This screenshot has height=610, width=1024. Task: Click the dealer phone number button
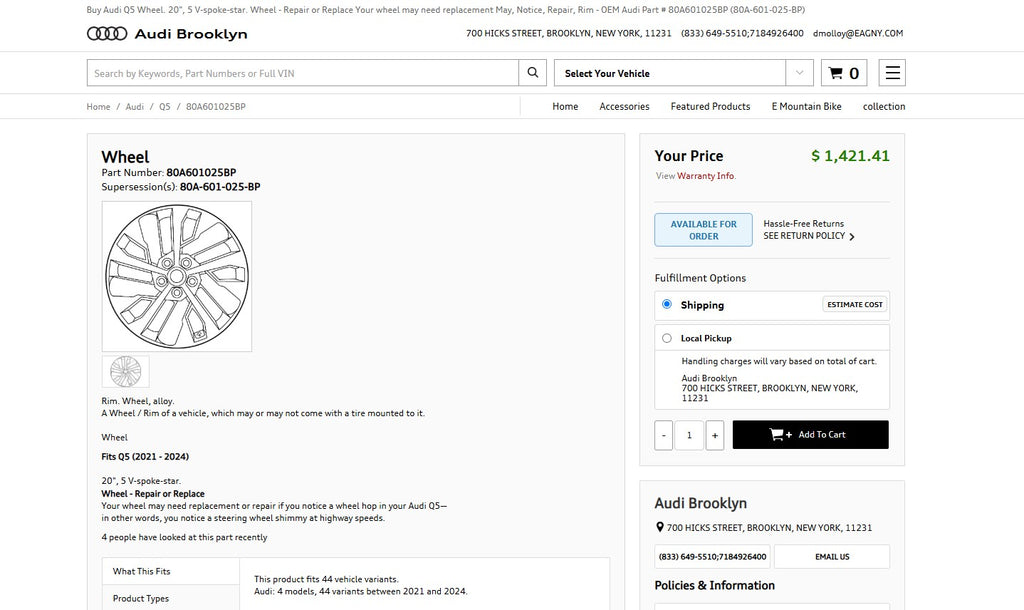(x=712, y=556)
